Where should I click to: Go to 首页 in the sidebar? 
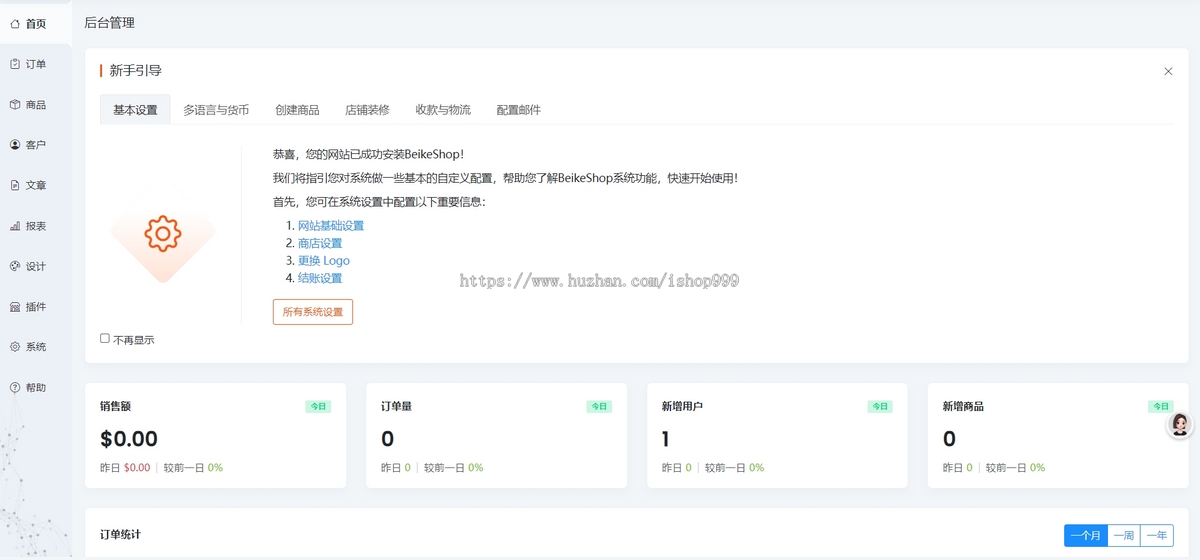click(36, 23)
